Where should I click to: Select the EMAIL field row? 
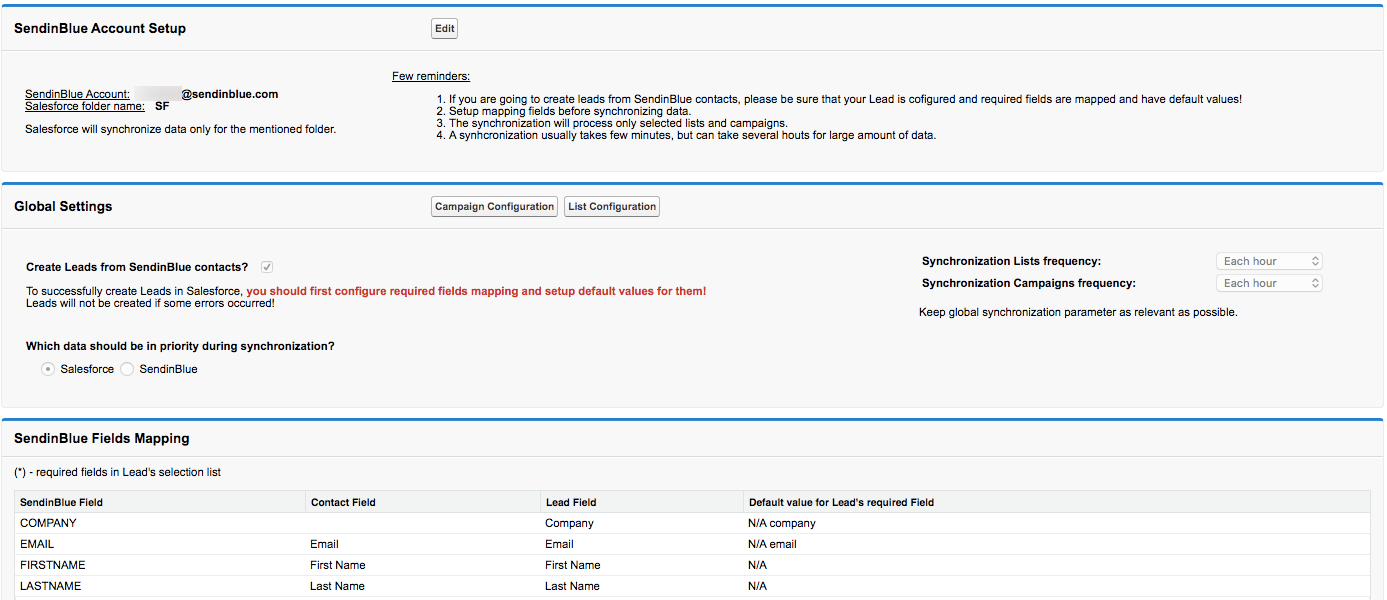coord(37,544)
